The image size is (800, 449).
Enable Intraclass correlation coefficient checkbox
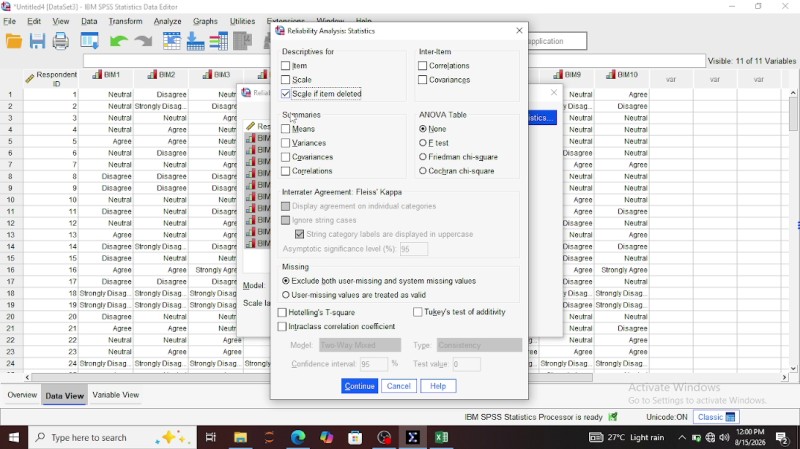coord(282,326)
